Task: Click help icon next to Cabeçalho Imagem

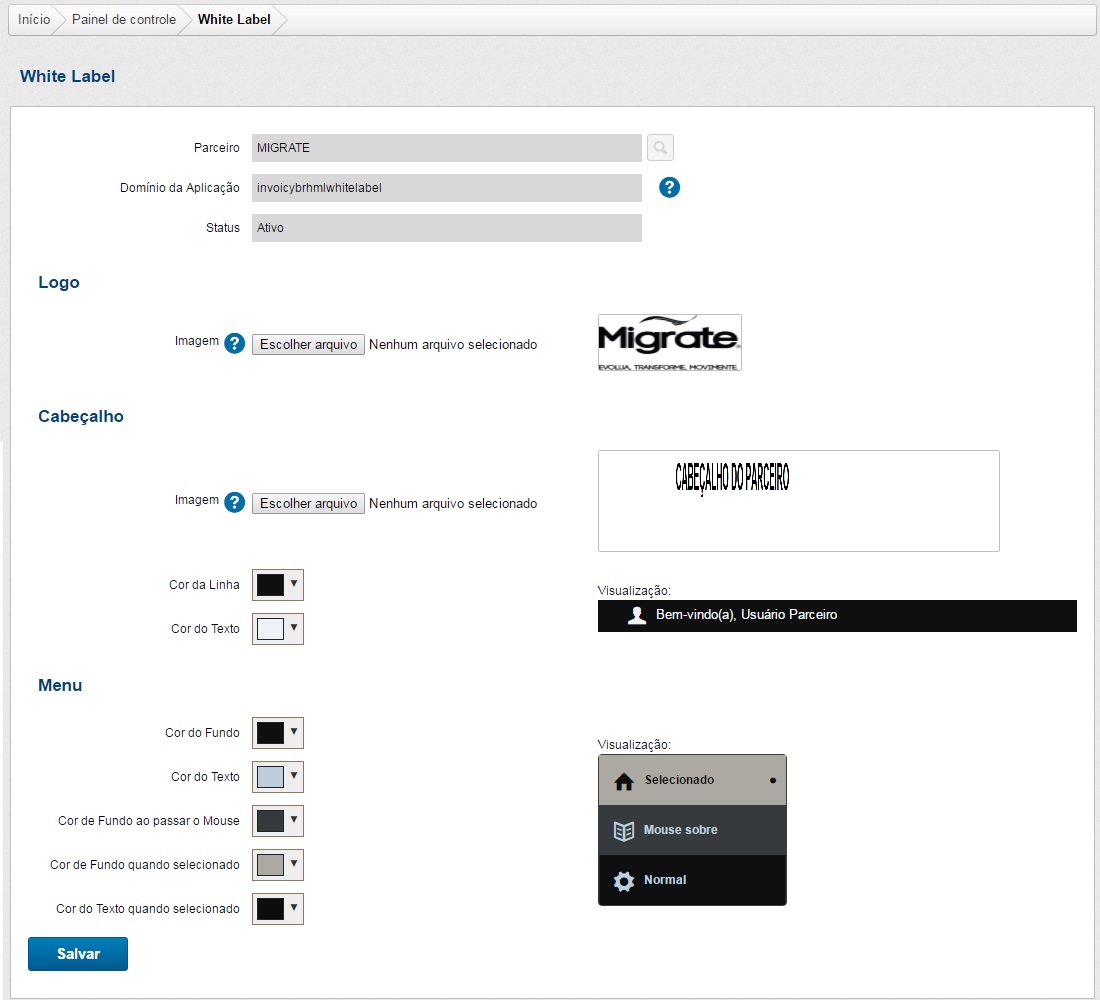Action: [235, 502]
